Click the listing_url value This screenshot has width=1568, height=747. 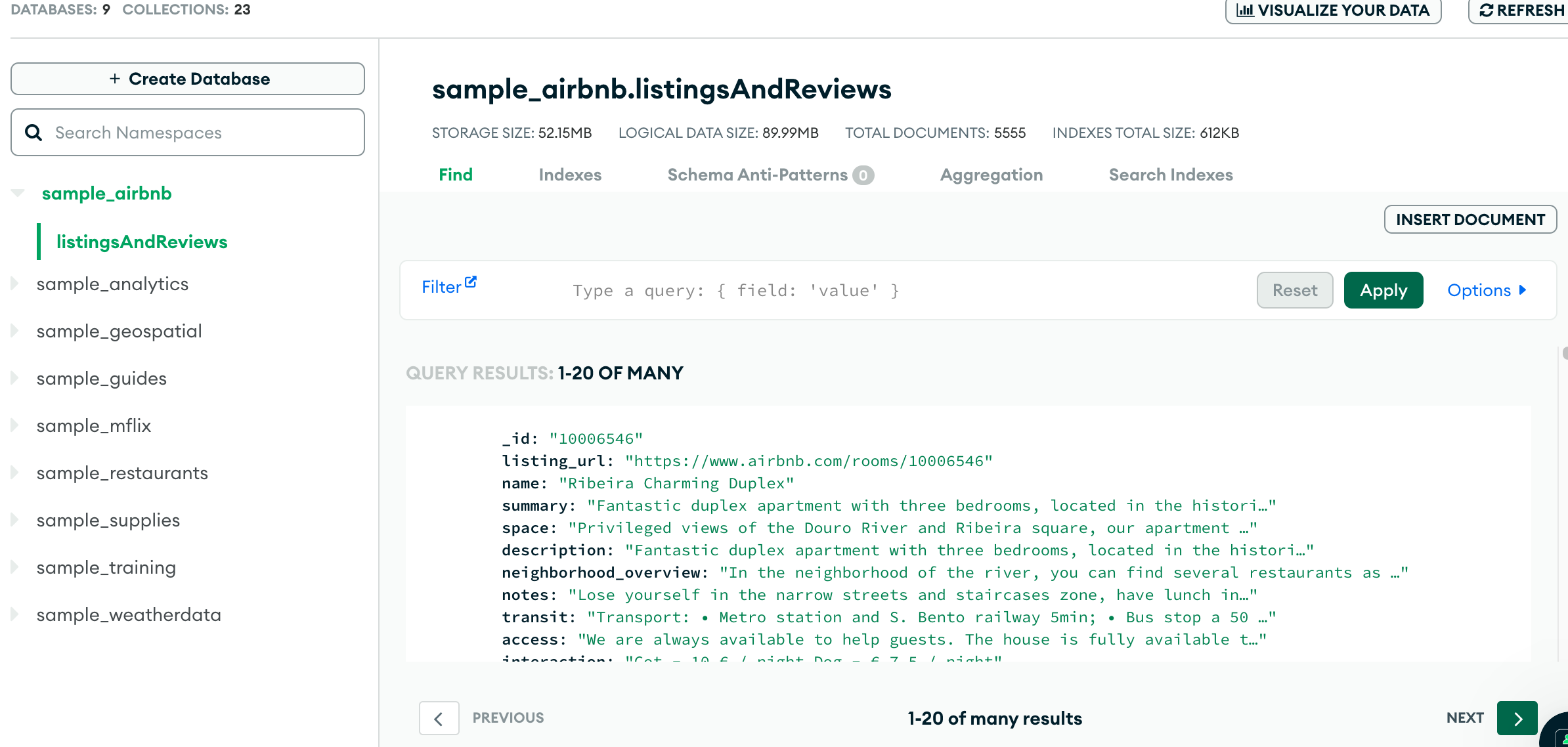(808, 461)
